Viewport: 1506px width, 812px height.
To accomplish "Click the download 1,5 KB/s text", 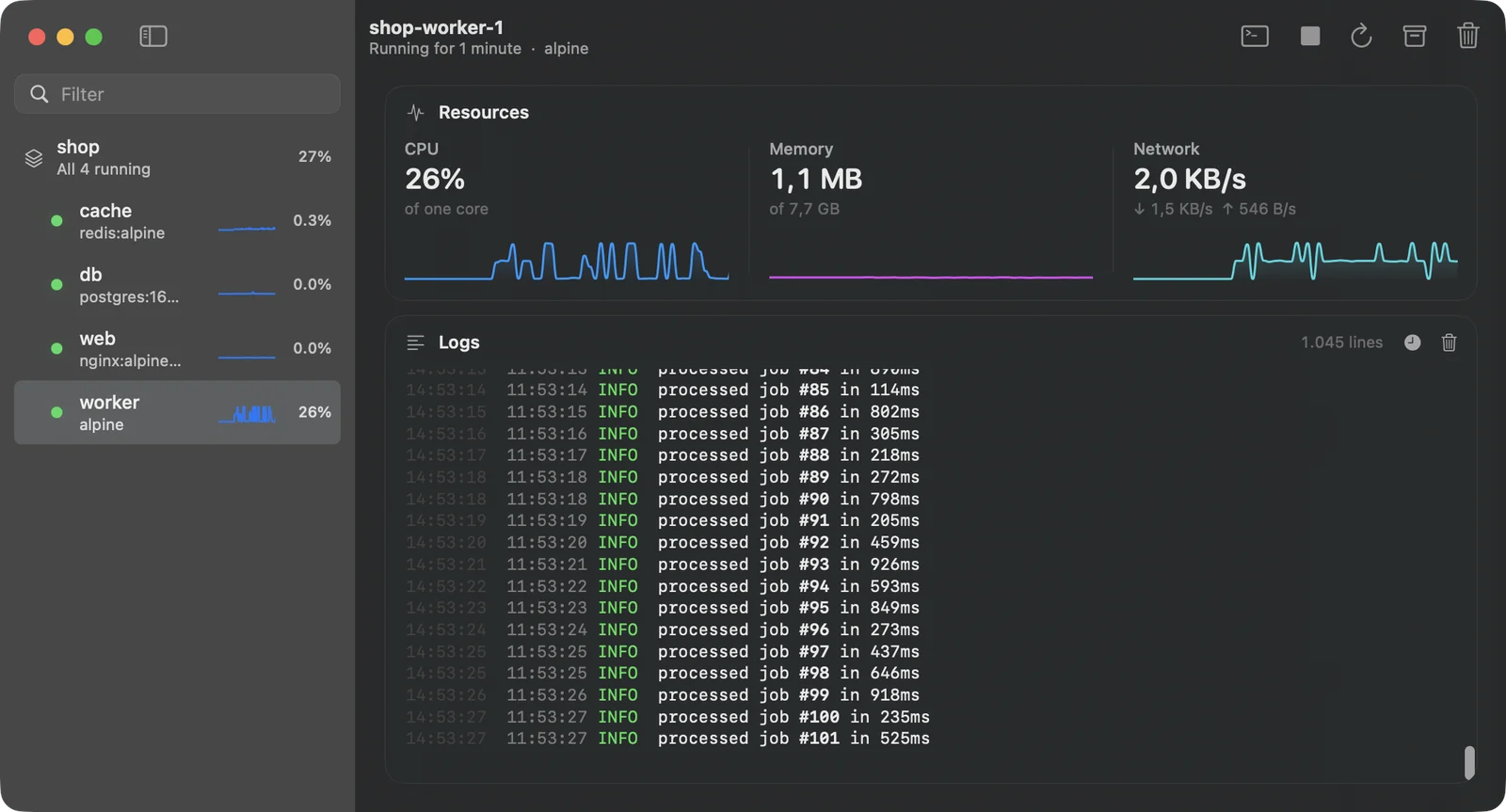I will click(x=1173, y=209).
